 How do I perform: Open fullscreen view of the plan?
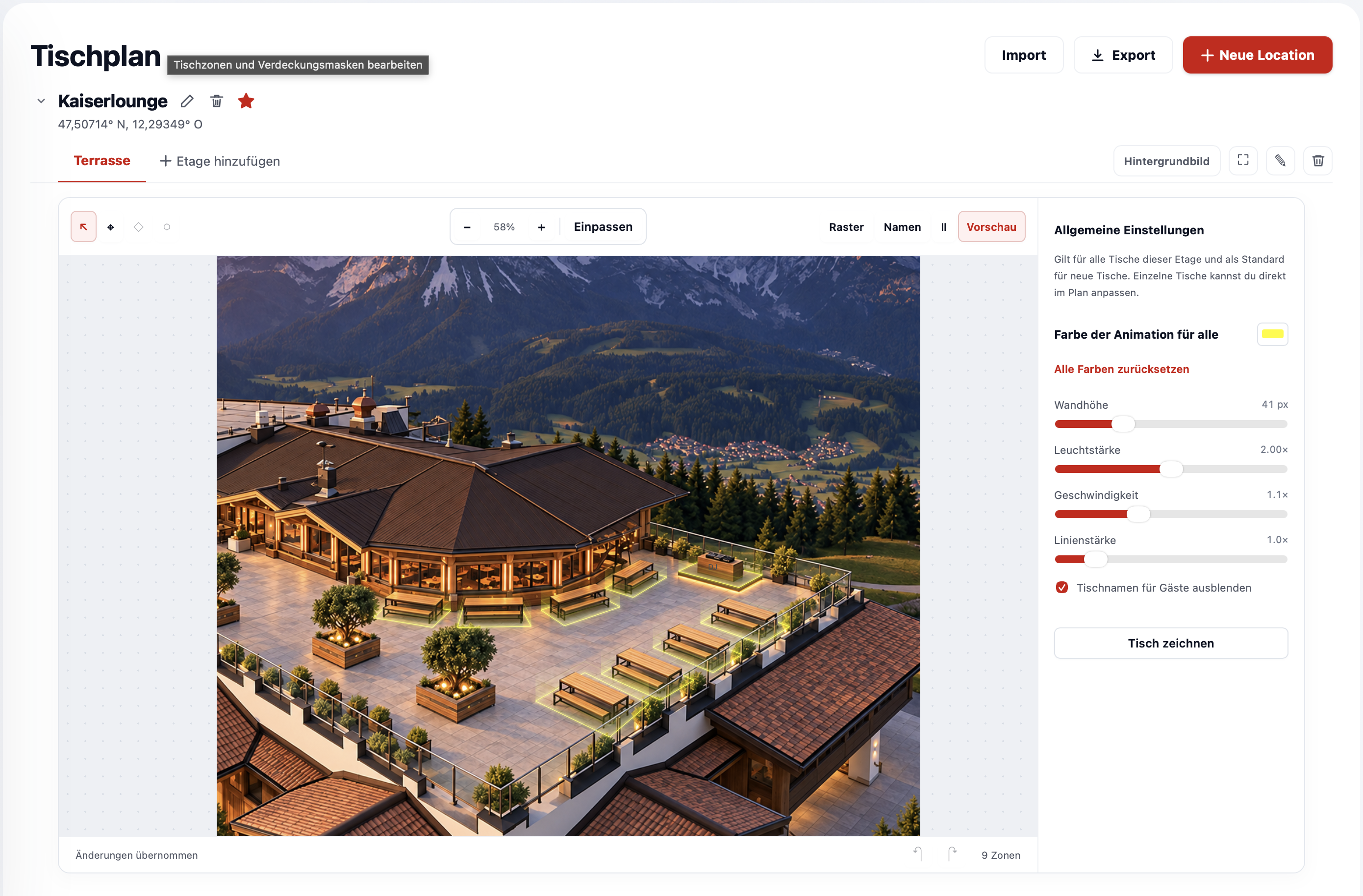pos(1243,160)
